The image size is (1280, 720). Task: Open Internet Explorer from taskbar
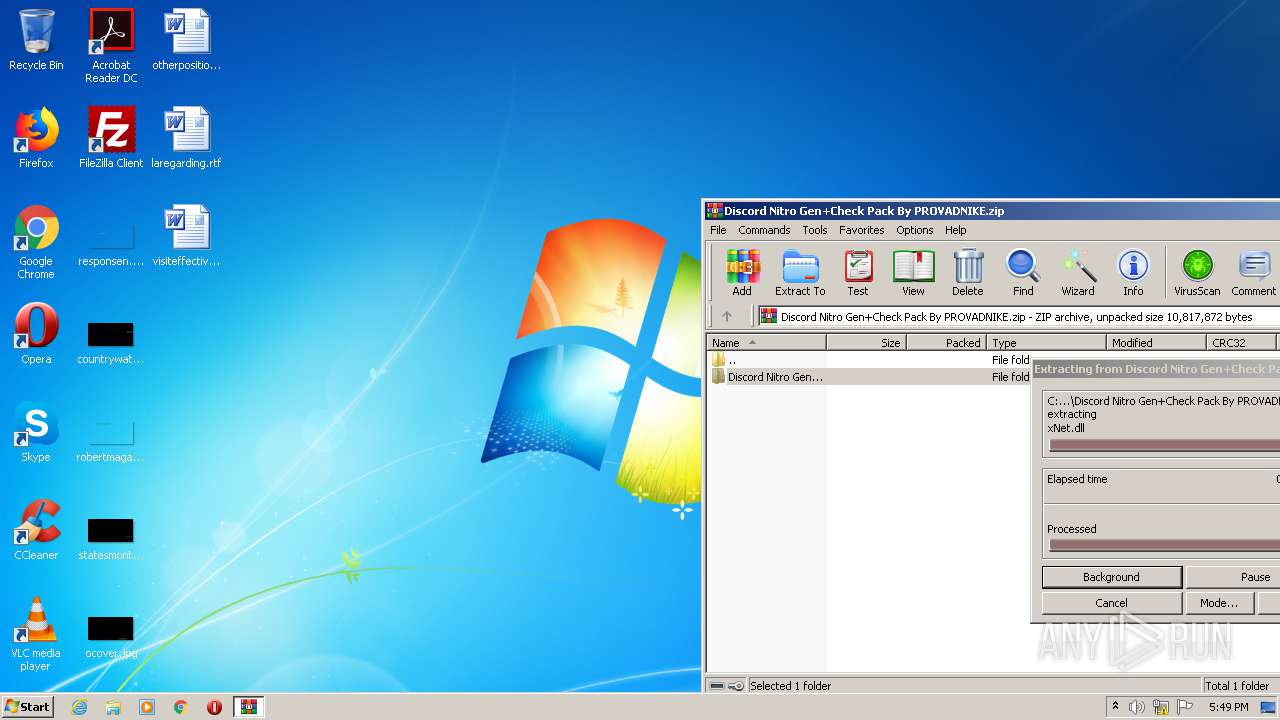tap(79, 707)
